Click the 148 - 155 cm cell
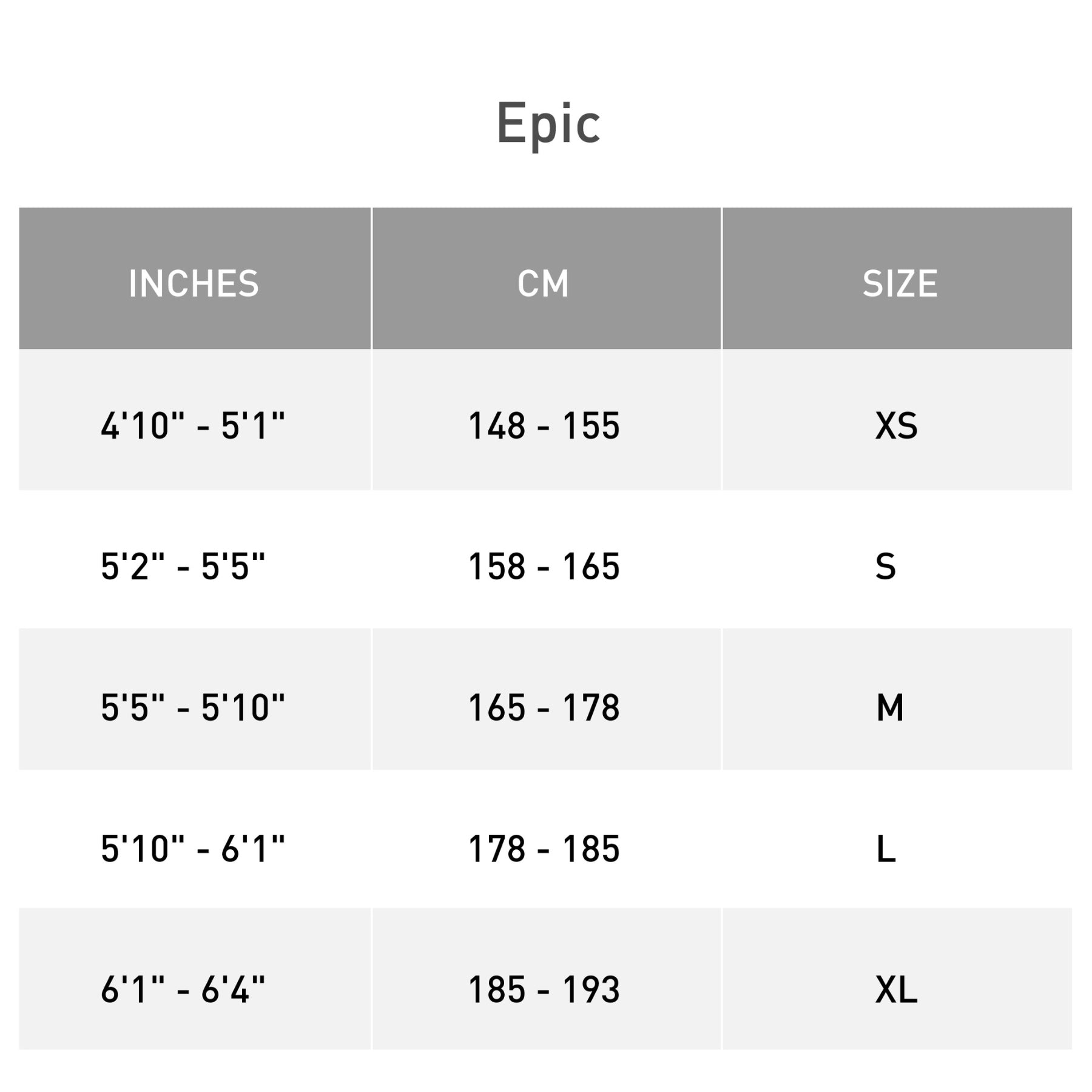The width and height of the screenshot is (1092, 1092). click(544, 425)
